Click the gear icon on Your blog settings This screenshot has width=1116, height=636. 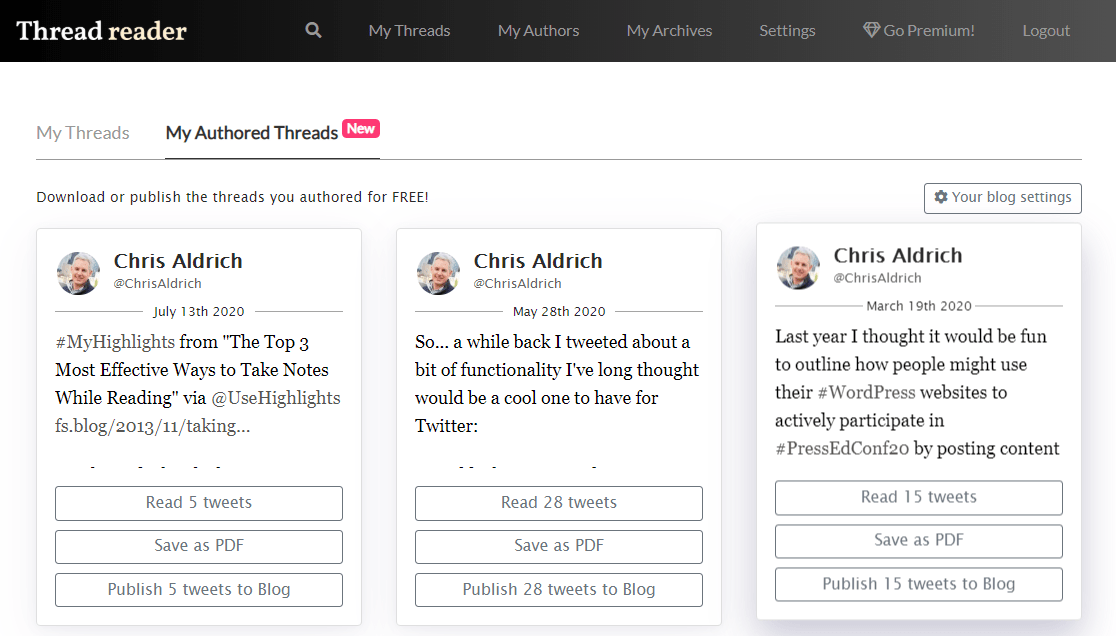(x=941, y=197)
